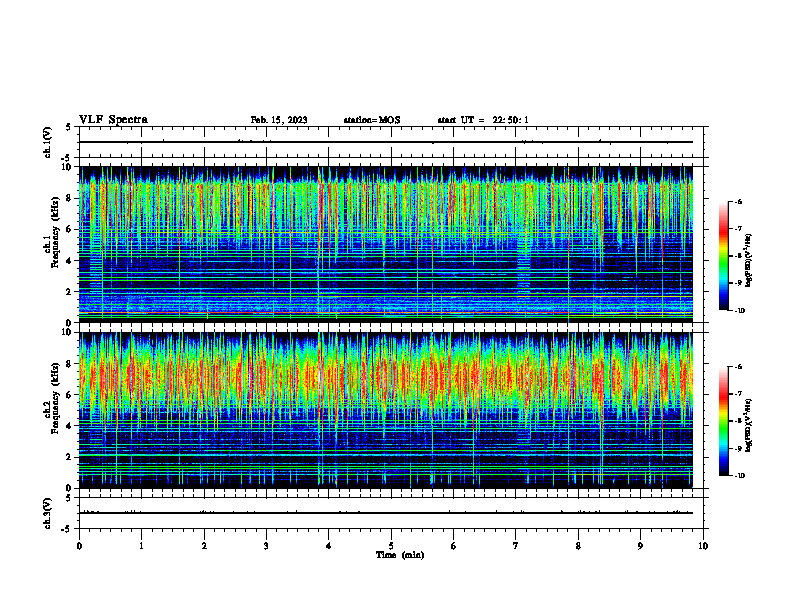Click the "ch.1(V)" waveform axis label
The height and width of the screenshot is (612, 792).
(48, 142)
